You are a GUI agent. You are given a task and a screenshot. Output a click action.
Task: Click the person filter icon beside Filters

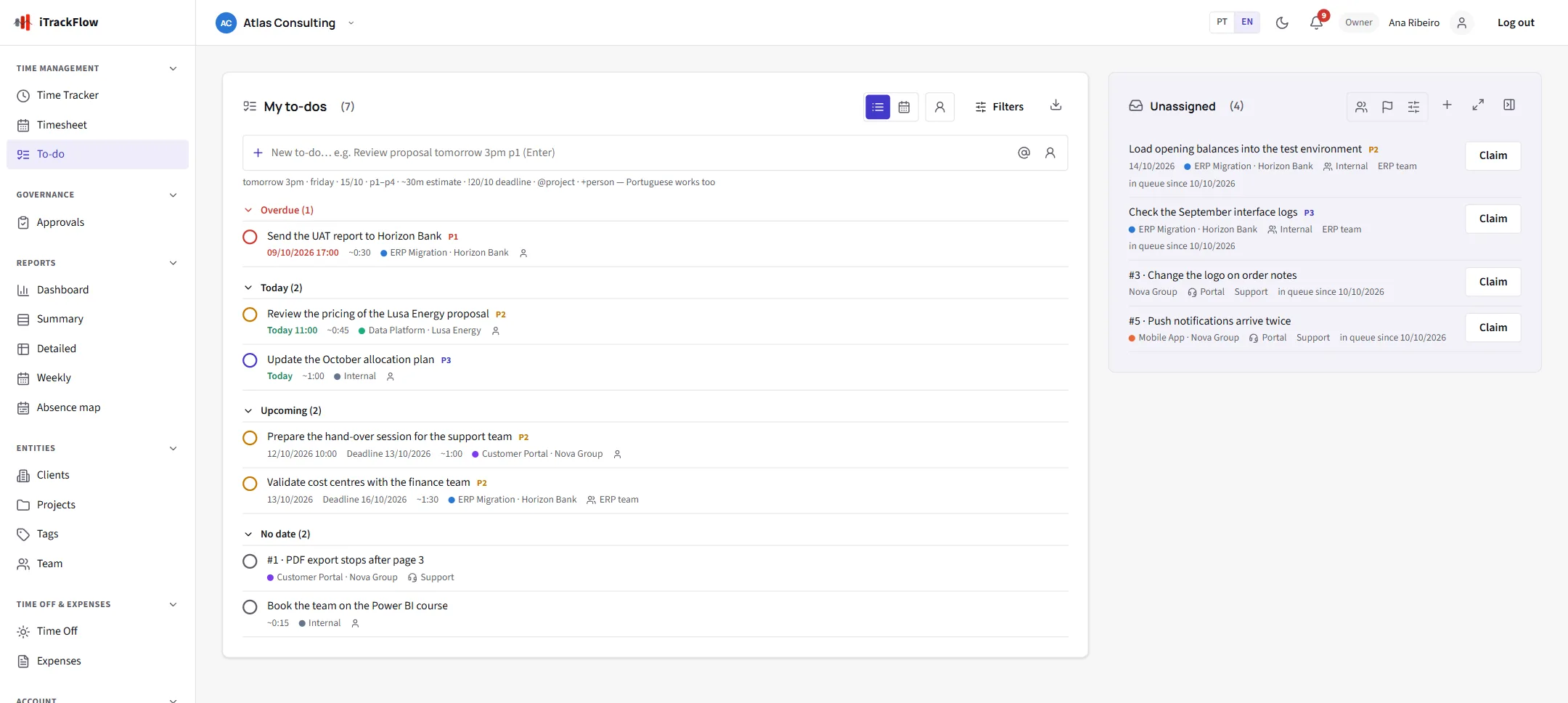click(x=939, y=107)
